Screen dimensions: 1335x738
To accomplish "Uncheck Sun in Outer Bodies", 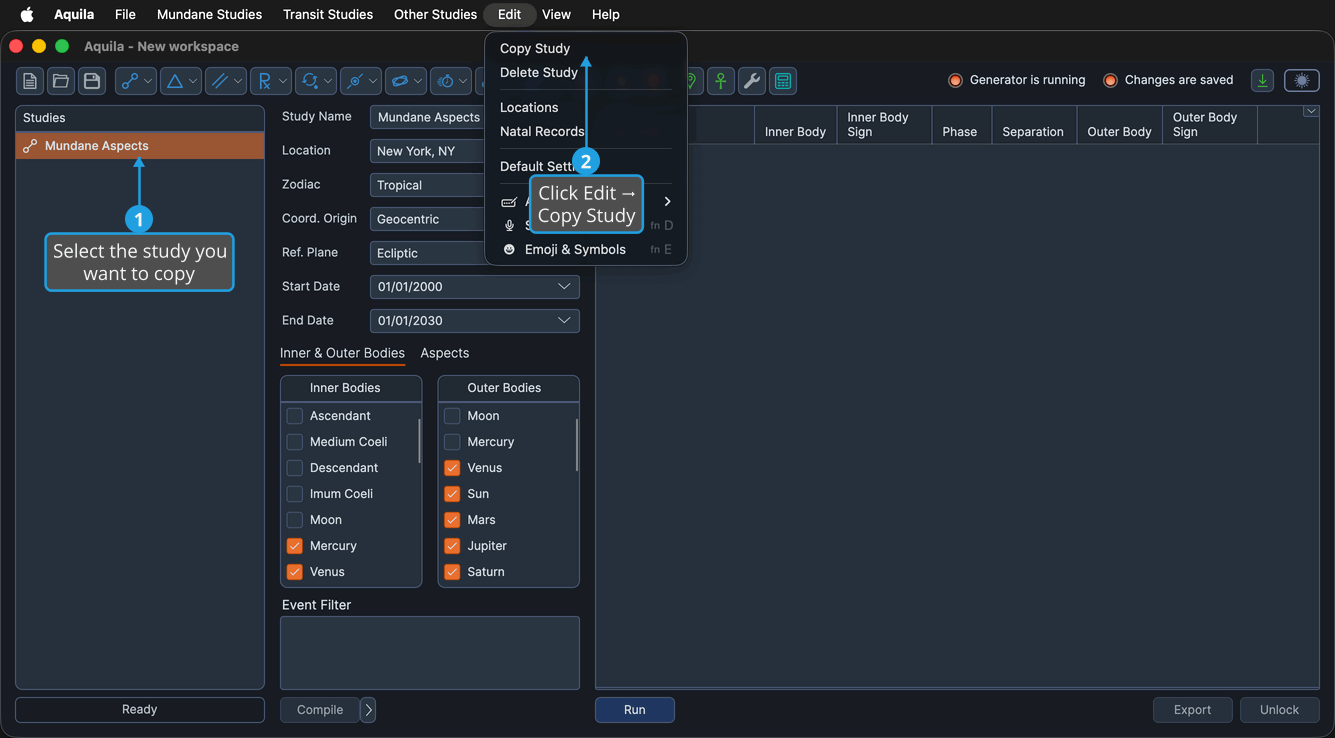I will (x=452, y=494).
